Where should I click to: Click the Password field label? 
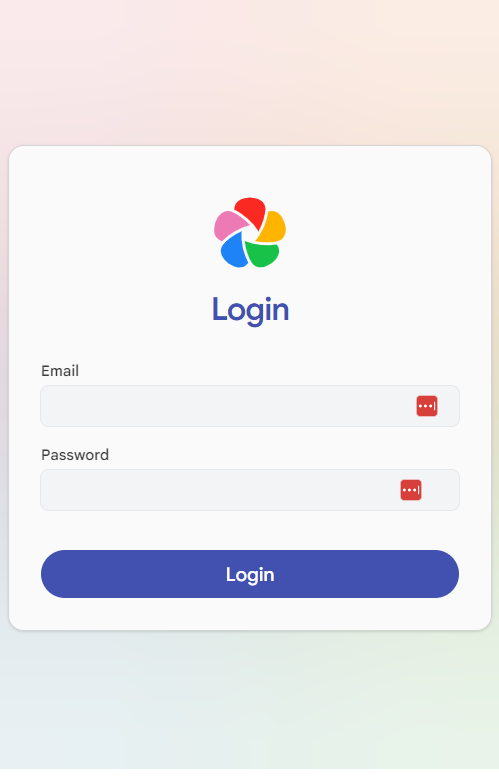coord(75,455)
